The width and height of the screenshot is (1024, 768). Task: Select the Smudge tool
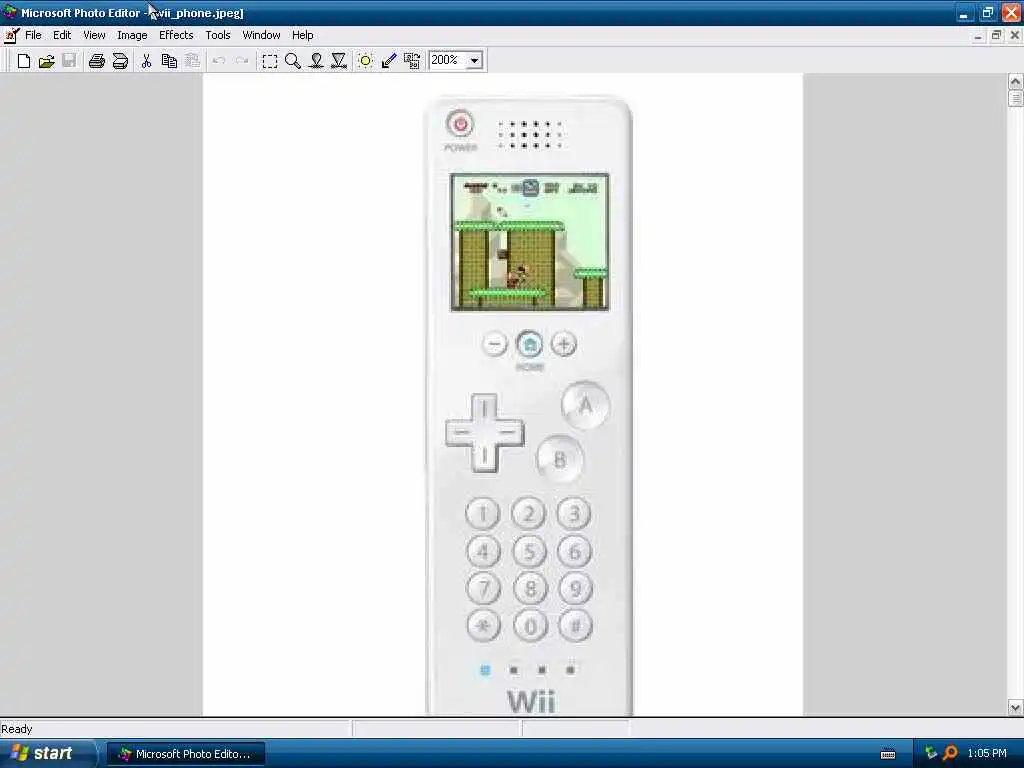point(316,61)
